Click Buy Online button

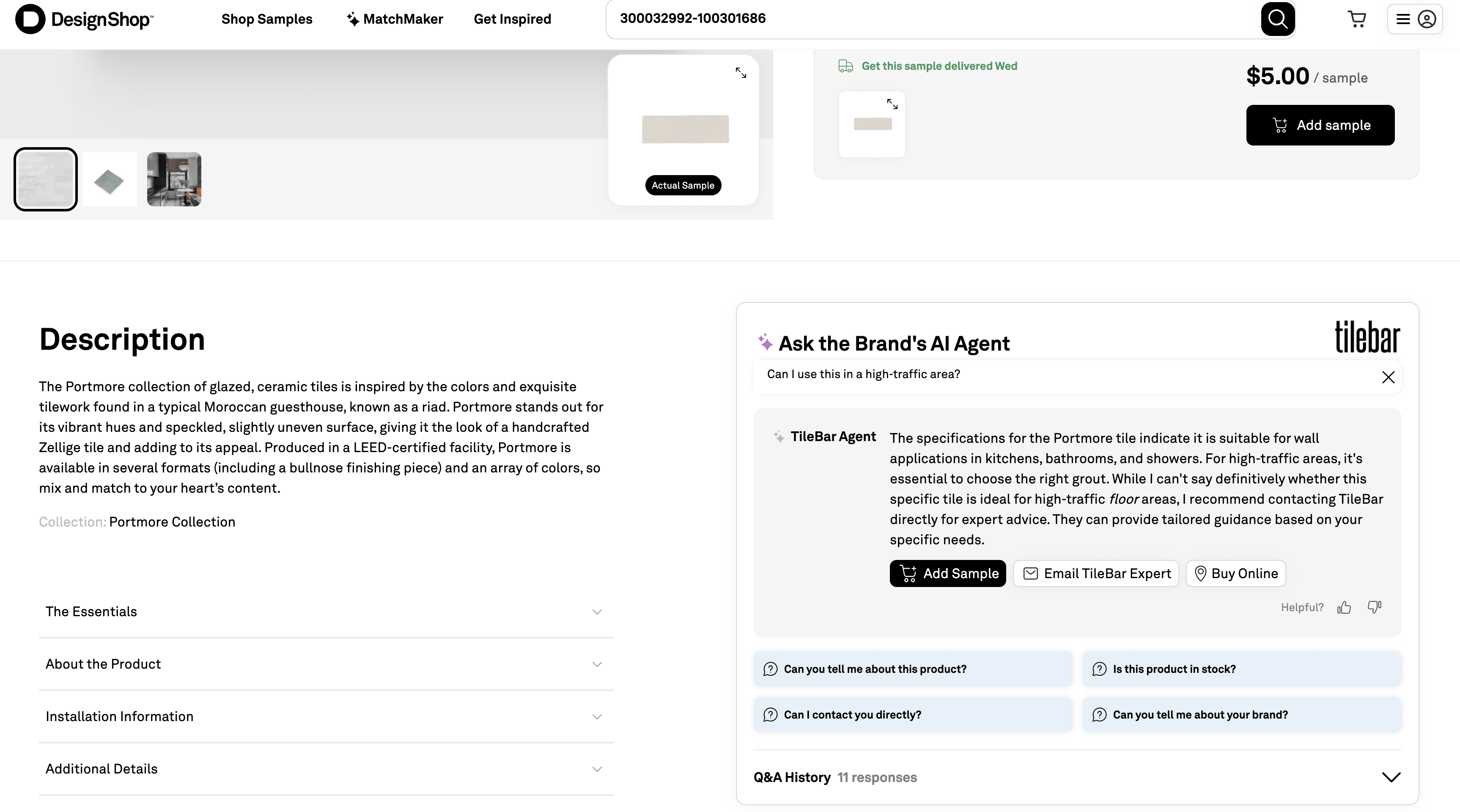(x=1235, y=573)
